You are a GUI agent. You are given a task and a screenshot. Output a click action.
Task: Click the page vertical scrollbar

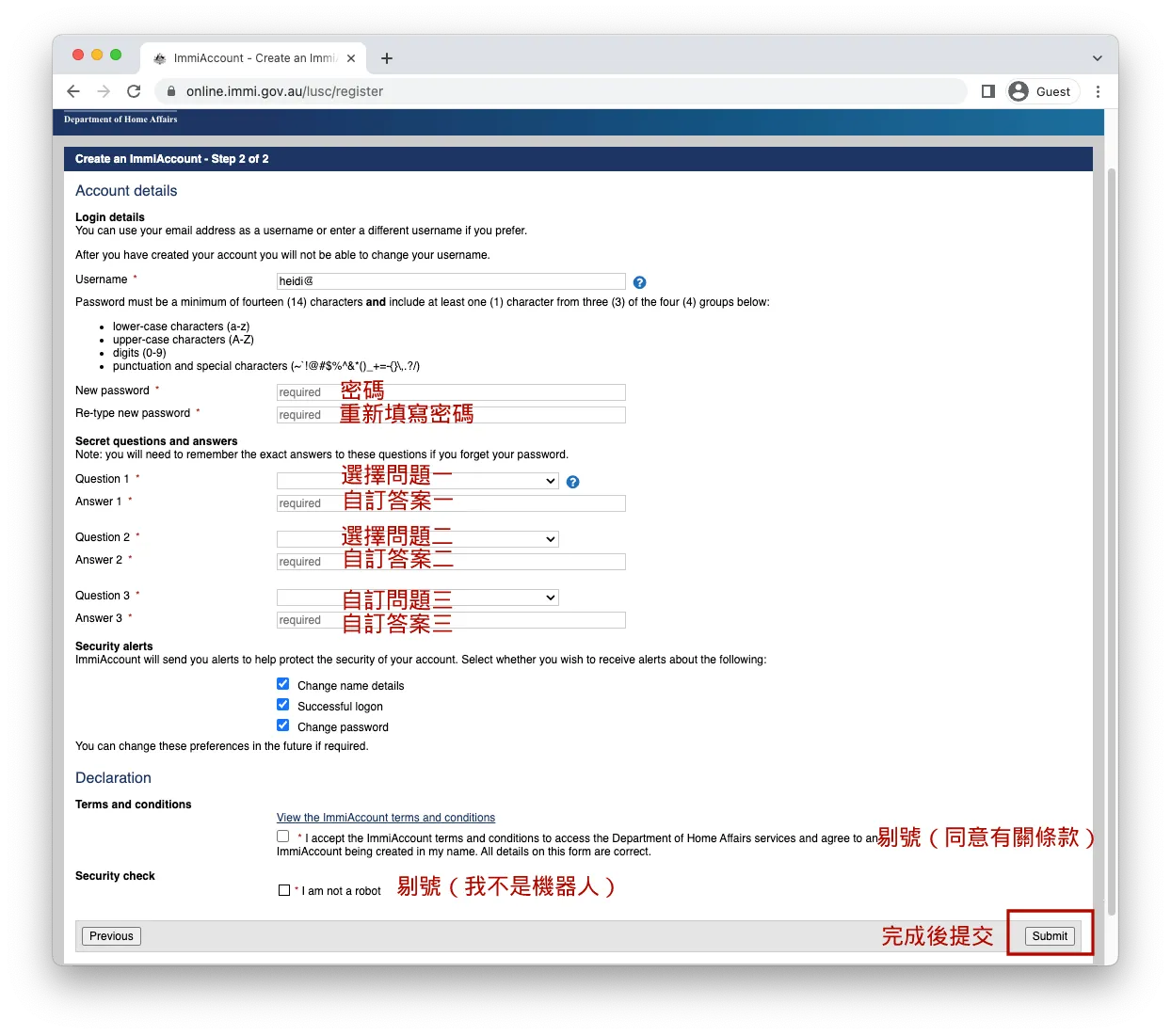tap(1112, 541)
